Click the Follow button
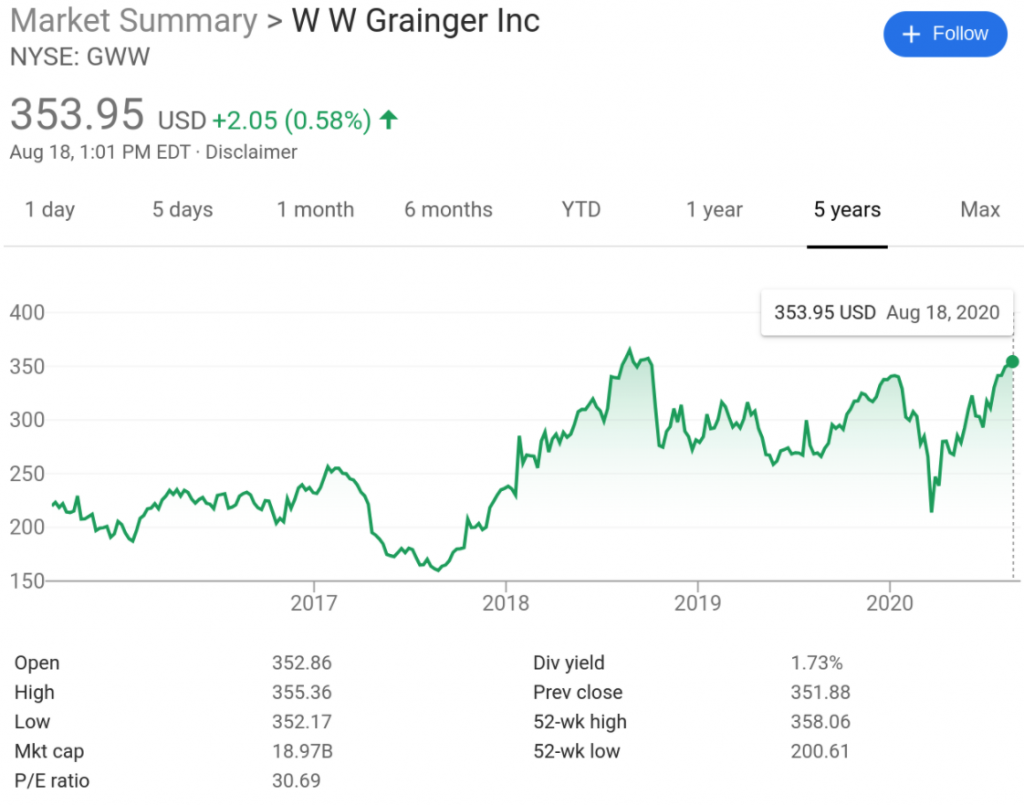The height and width of the screenshot is (805, 1024). point(944,34)
